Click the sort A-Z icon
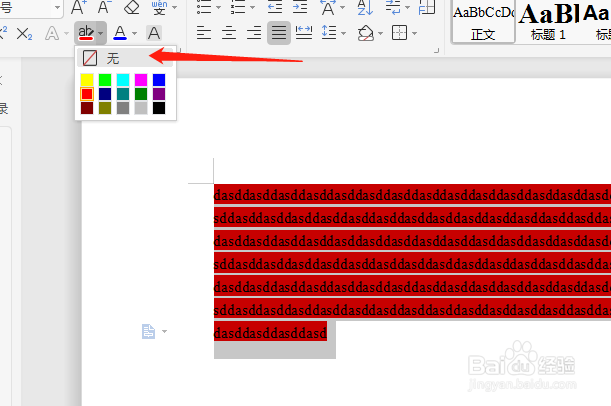 pyautogui.click(x=365, y=7)
